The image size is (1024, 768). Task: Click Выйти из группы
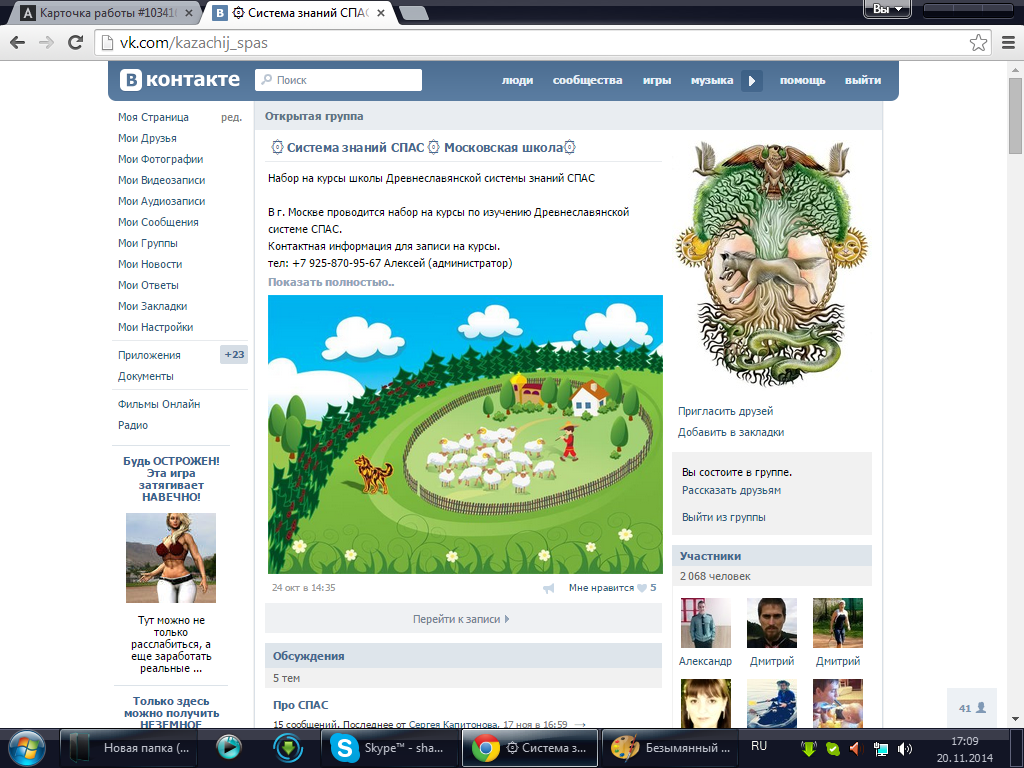pos(724,517)
